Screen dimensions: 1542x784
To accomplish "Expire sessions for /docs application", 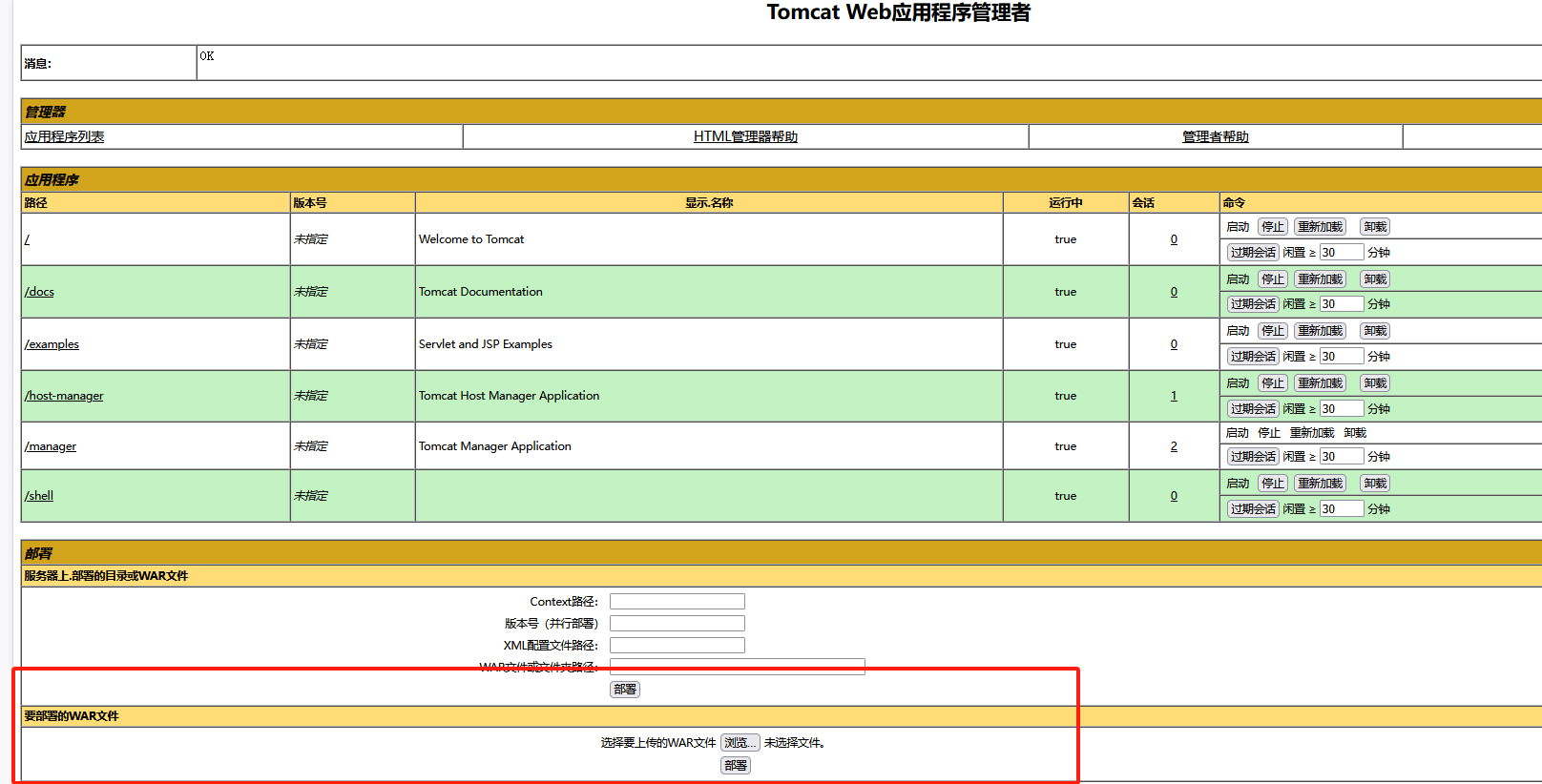I will click(1253, 304).
